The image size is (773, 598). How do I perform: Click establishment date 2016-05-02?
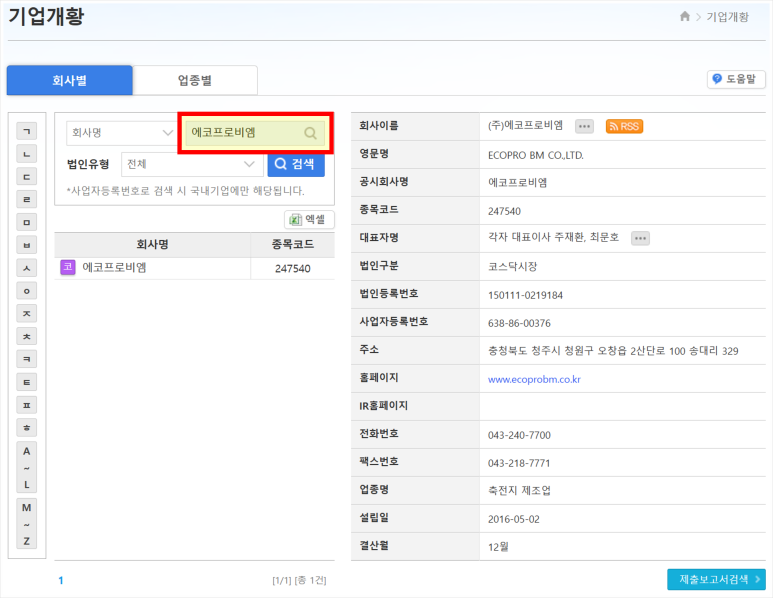[x=514, y=519]
